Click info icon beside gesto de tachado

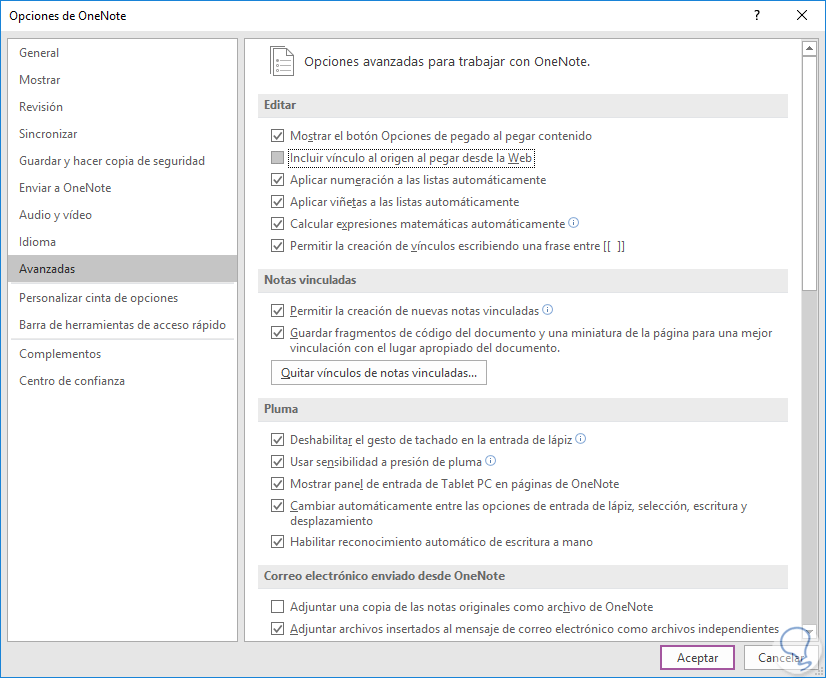click(x=581, y=439)
